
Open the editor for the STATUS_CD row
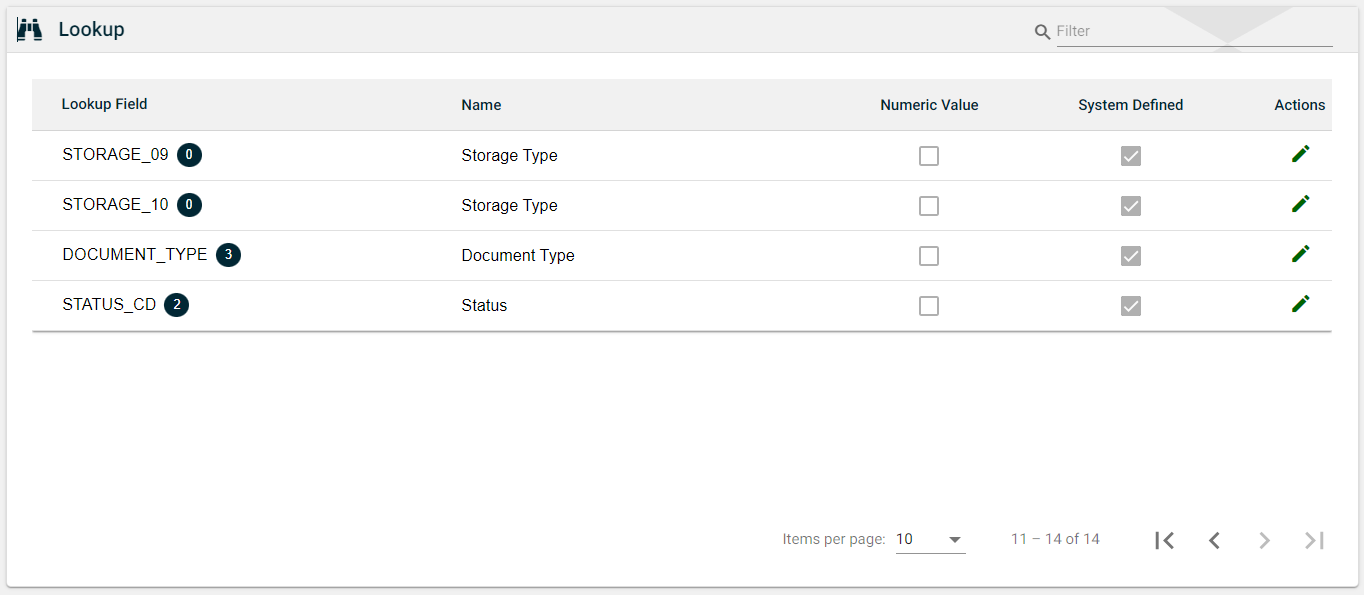[1300, 304]
